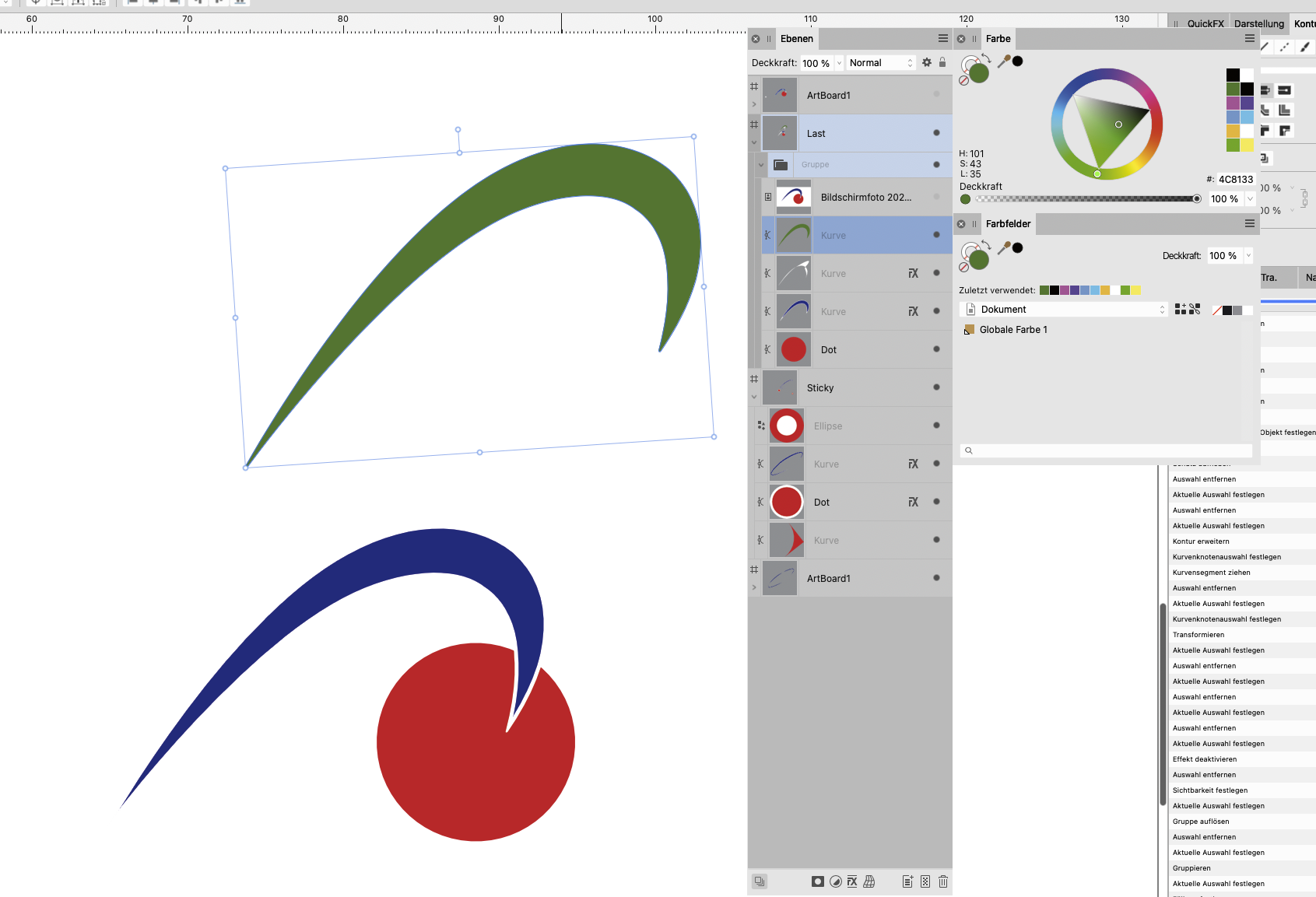This screenshot has width=1316, height=897.
Task: Toggle visibility of the Gruppe layer
Action: coord(936,165)
